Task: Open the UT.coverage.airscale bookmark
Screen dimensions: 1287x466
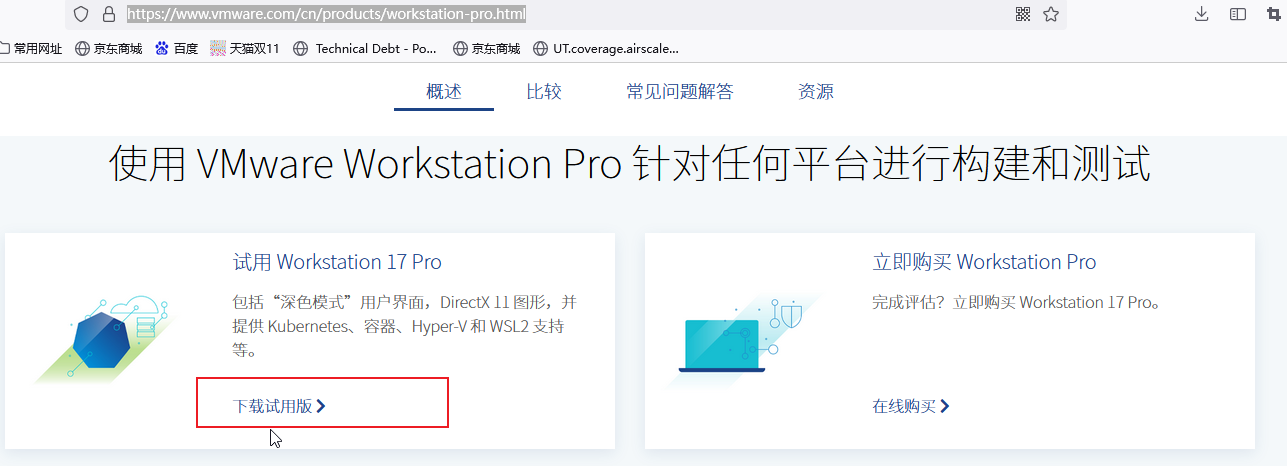Action: (x=606, y=48)
